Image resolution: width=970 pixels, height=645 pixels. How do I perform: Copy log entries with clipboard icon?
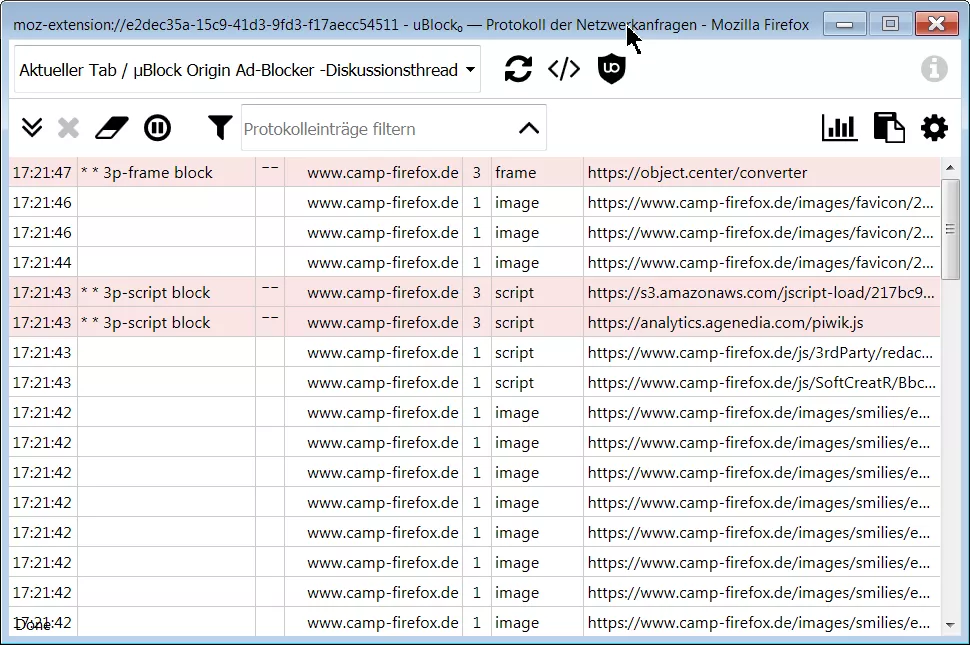[x=888, y=128]
